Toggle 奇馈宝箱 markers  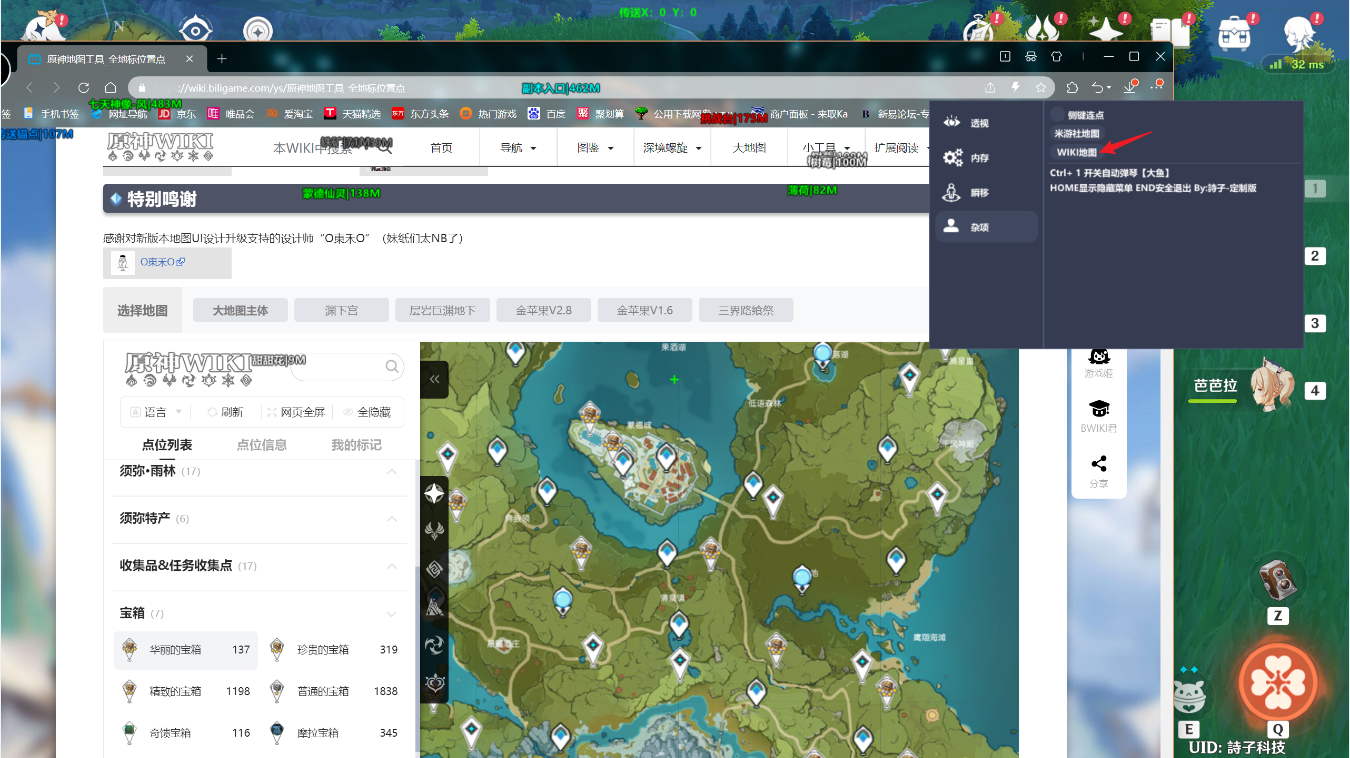(x=186, y=733)
